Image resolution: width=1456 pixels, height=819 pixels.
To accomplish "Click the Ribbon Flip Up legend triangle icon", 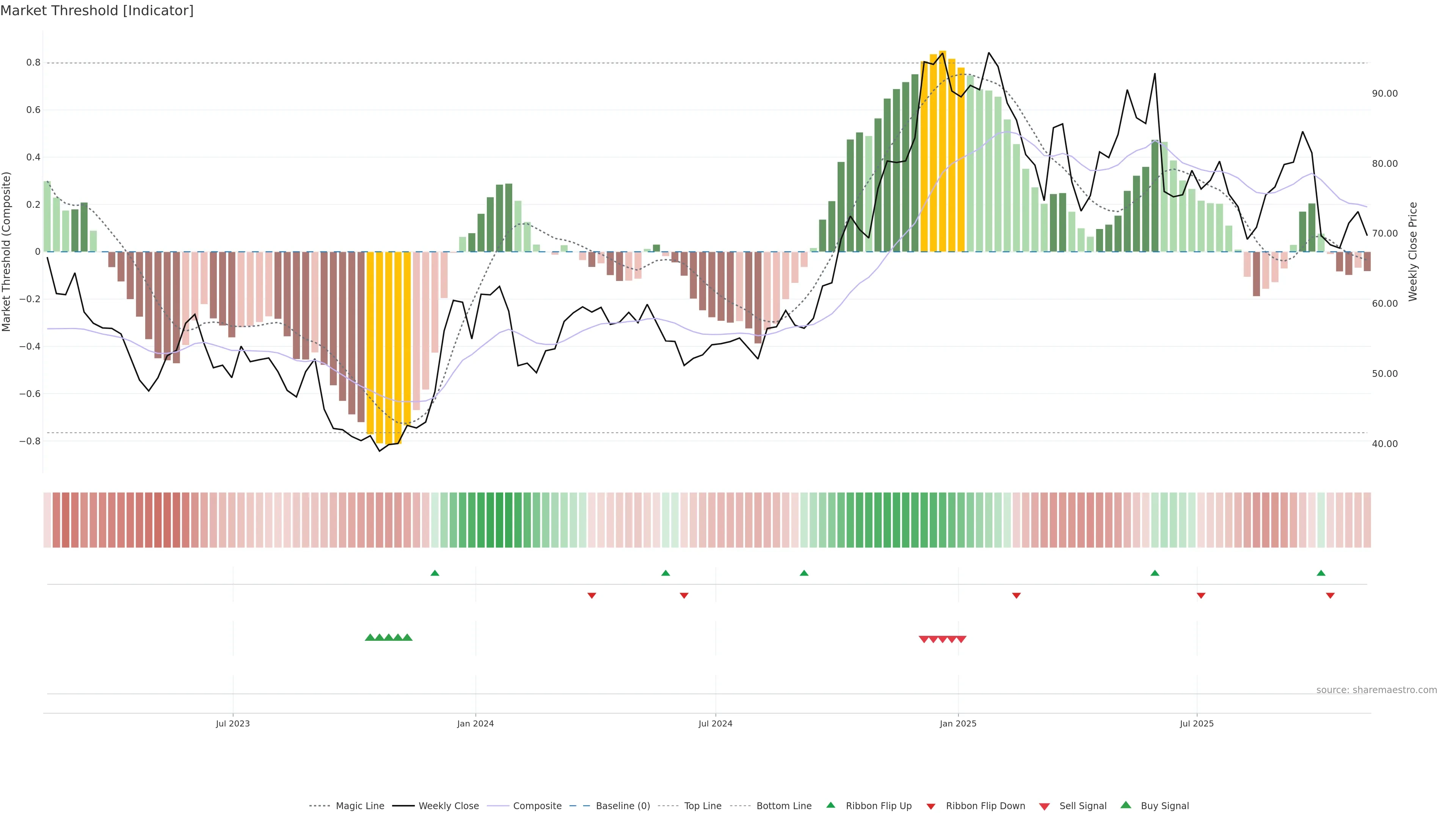I will point(830,805).
